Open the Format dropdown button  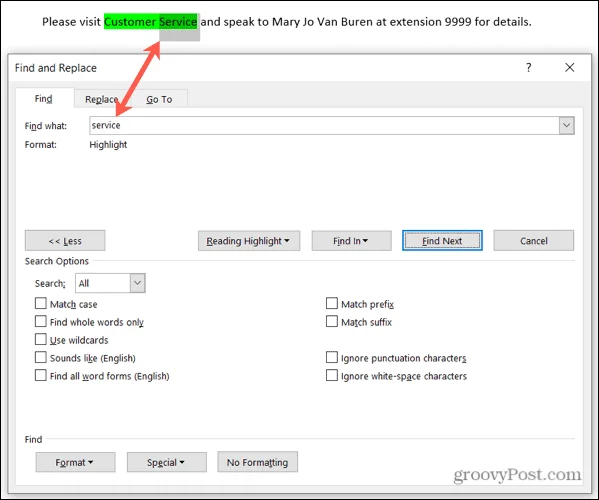point(75,462)
